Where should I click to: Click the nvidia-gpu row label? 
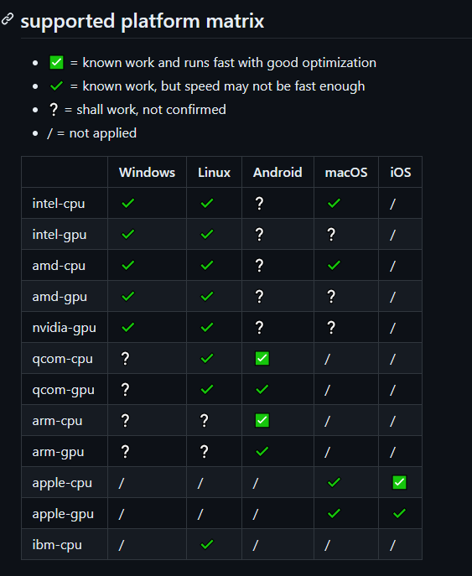pyautogui.click(x=64, y=327)
